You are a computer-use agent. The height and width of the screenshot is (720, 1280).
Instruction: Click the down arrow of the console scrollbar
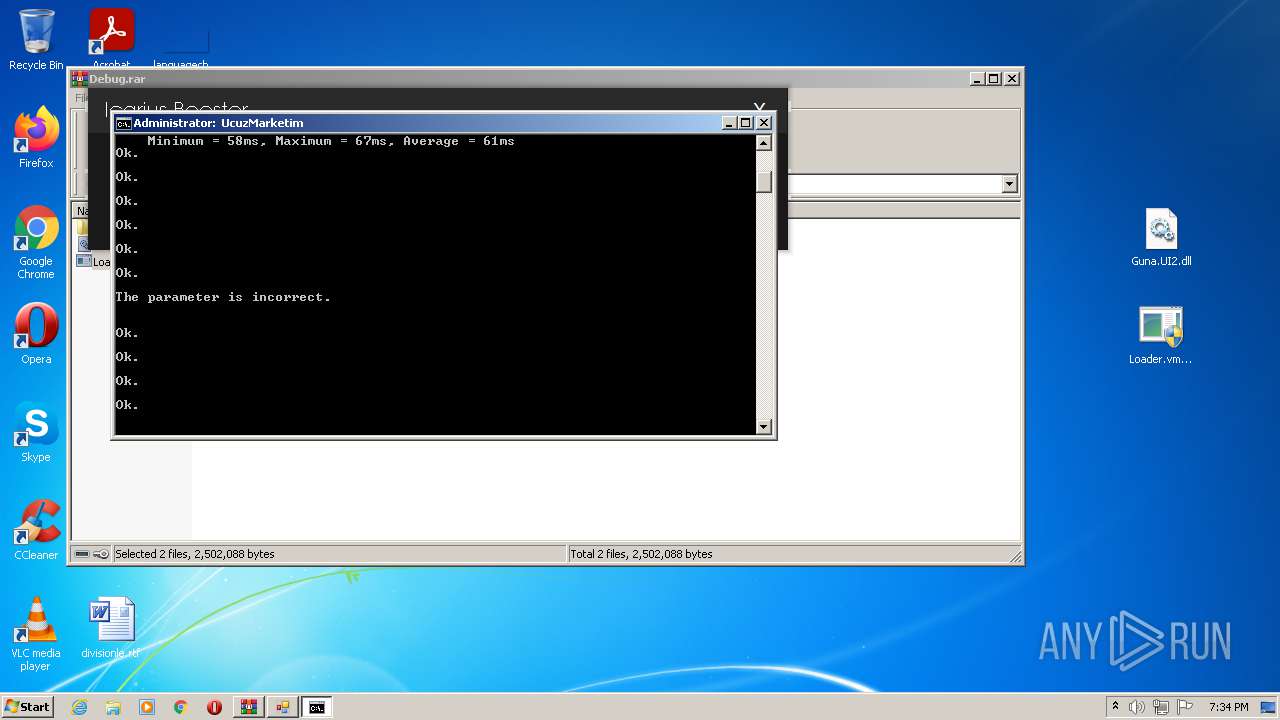(764, 427)
